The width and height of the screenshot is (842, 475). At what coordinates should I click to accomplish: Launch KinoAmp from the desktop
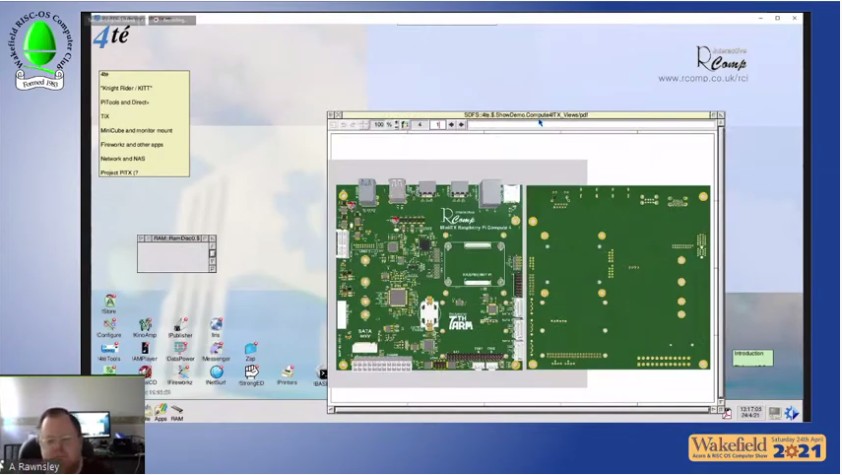point(145,327)
